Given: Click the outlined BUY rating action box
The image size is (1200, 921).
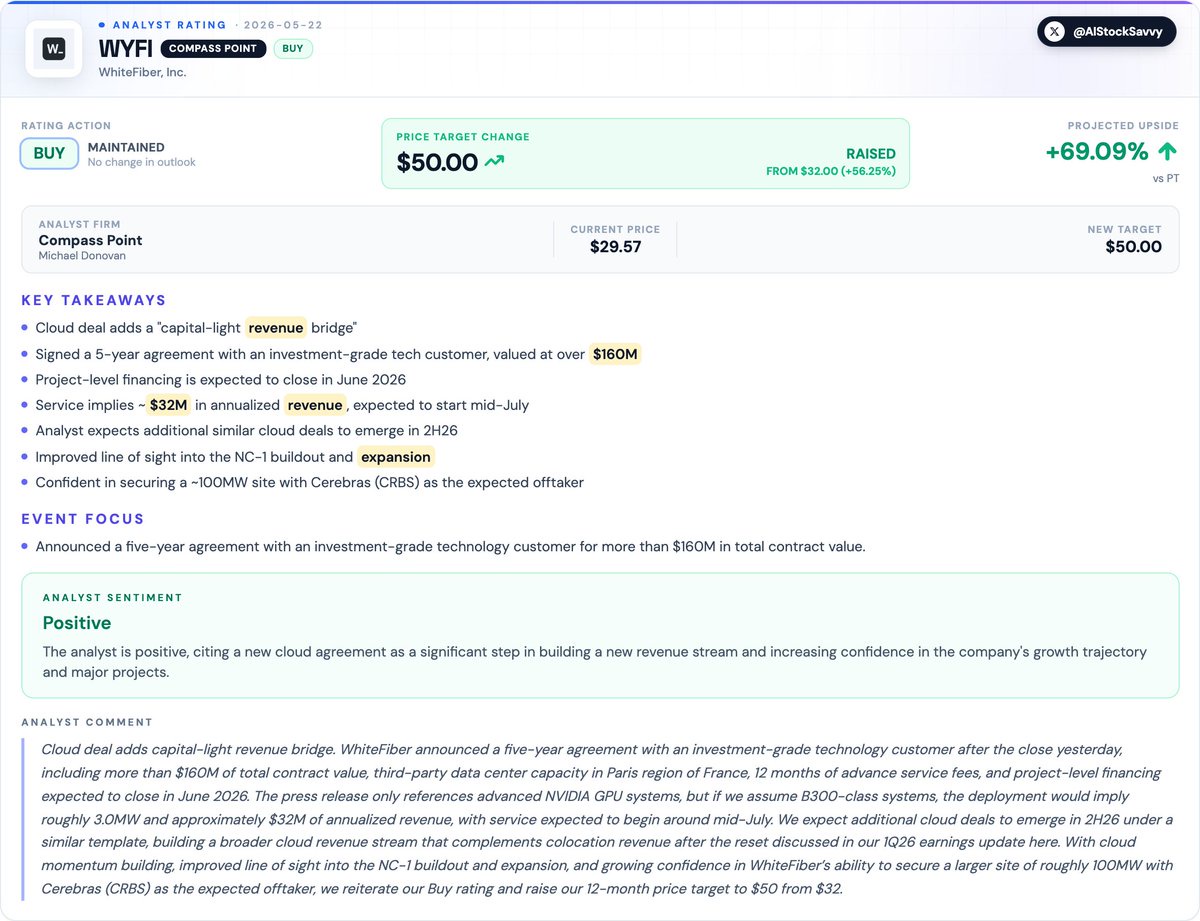Looking at the screenshot, I should (x=49, y=153).
